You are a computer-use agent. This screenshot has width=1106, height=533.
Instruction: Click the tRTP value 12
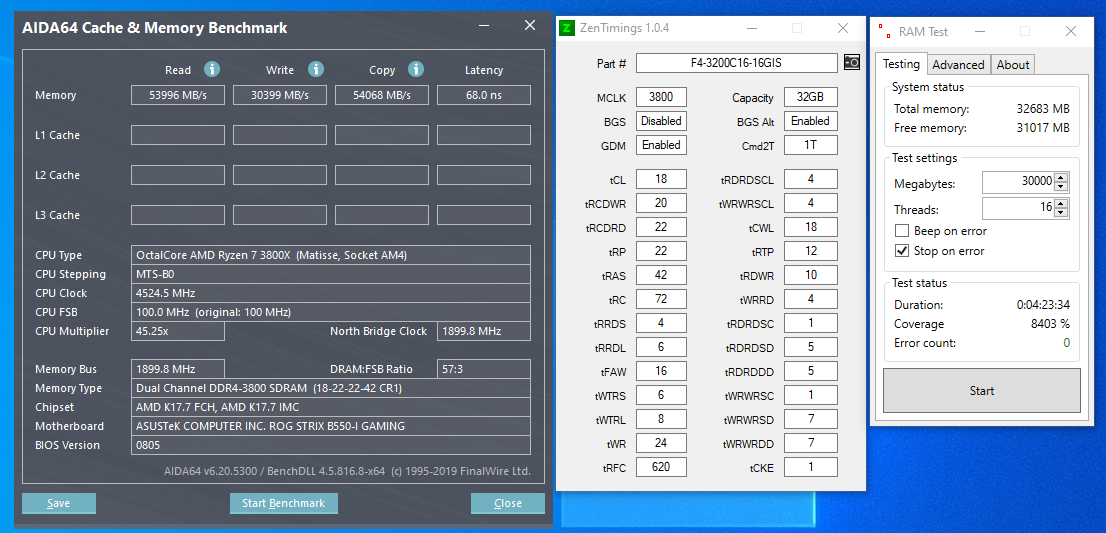[810, 251]
